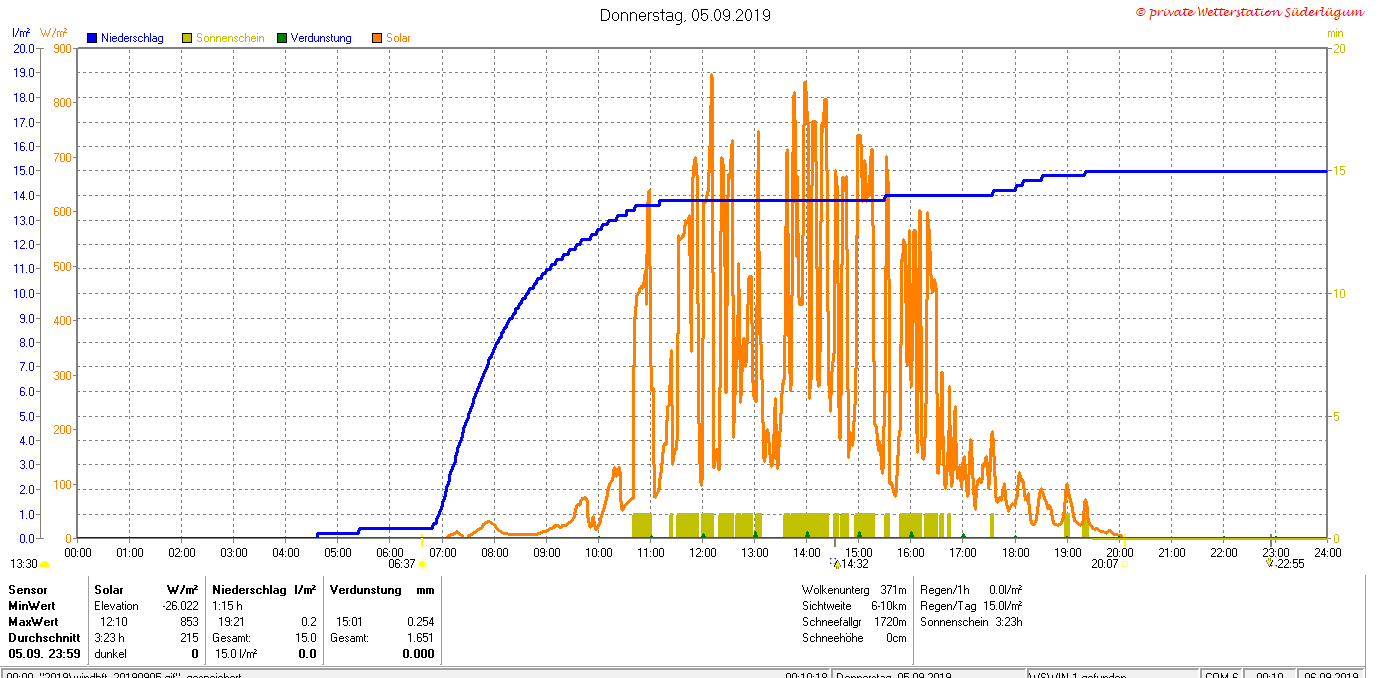Click the dunkel status in the Solar column
The image size is (1396, 678).
coord(111,654)
